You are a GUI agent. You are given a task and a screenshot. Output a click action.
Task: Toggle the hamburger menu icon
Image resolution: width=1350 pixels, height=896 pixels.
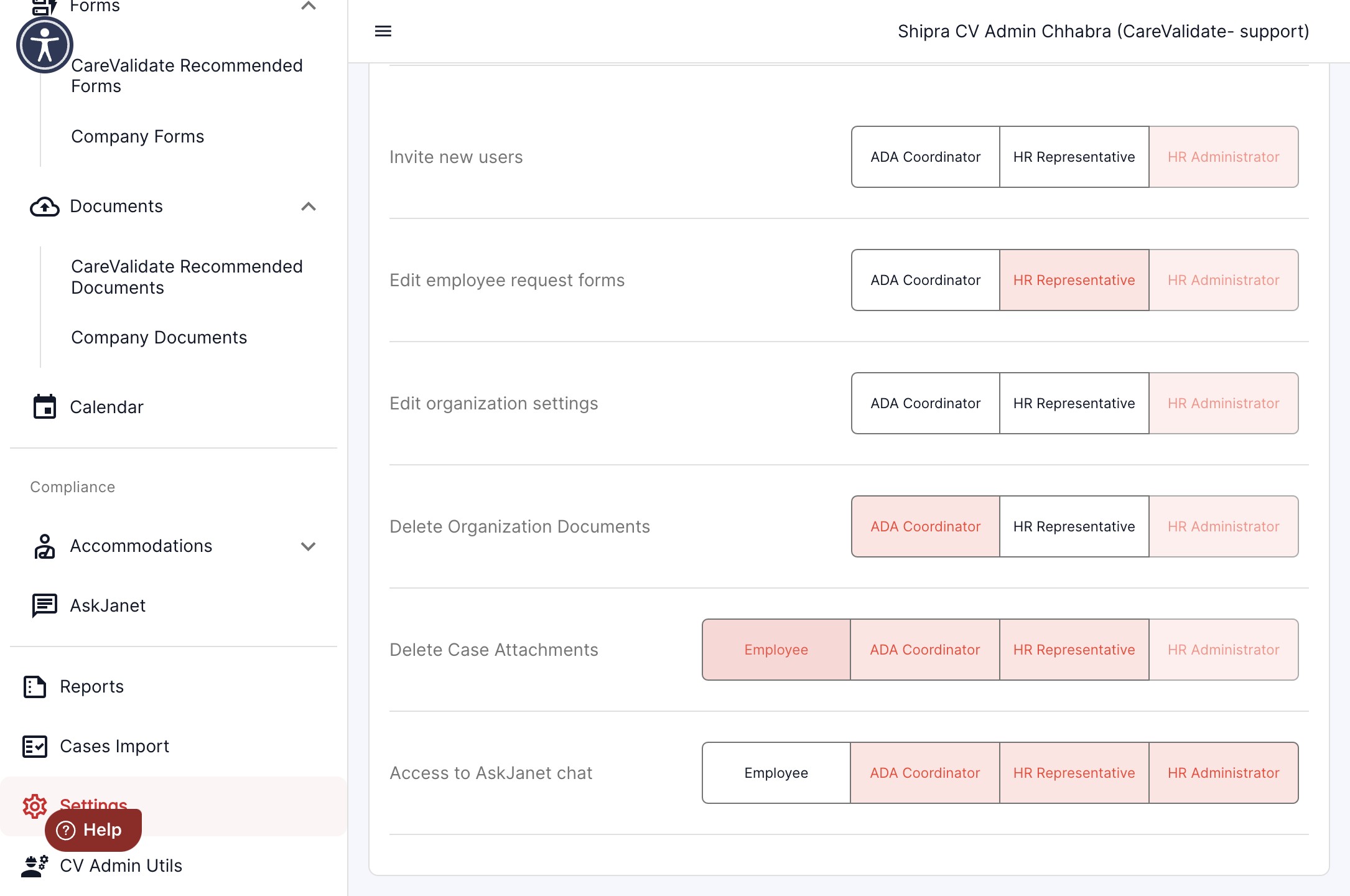point(383,31)
